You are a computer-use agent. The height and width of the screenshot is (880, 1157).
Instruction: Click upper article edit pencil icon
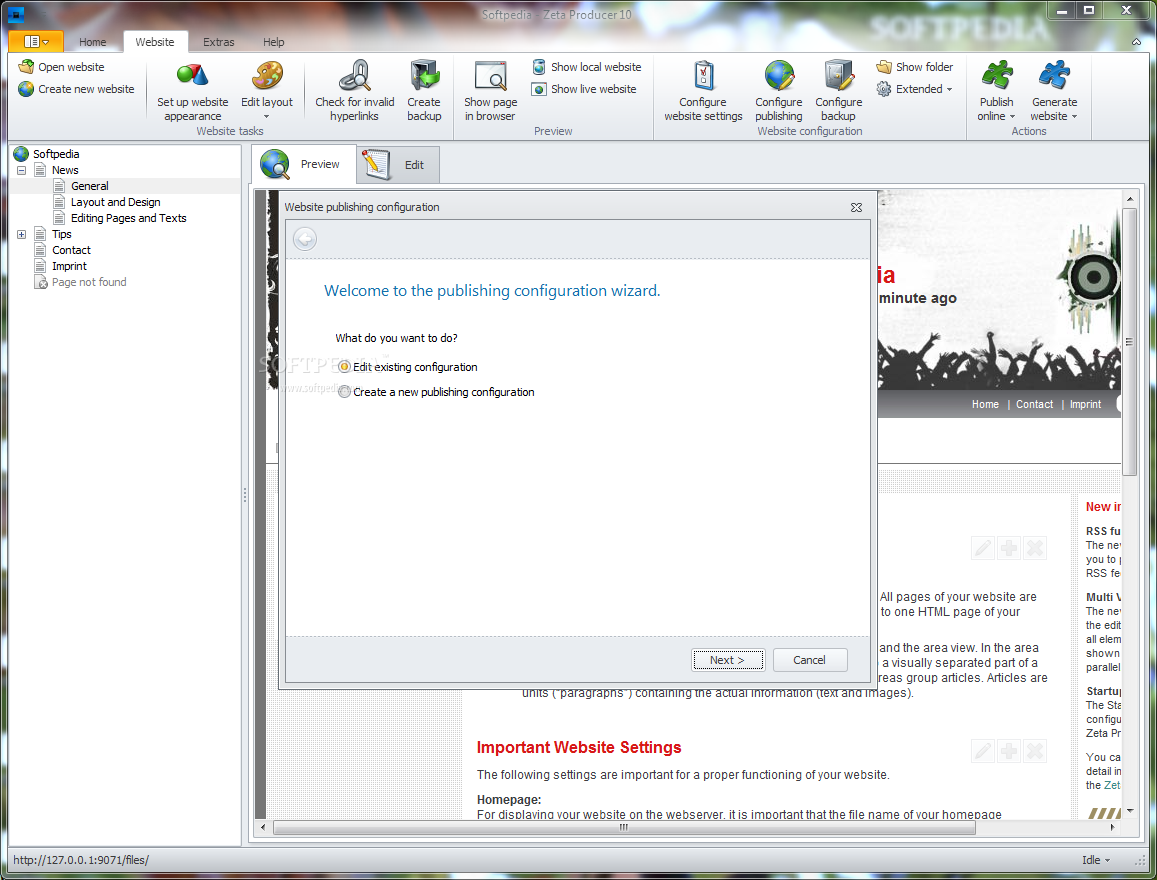[983, 548]
